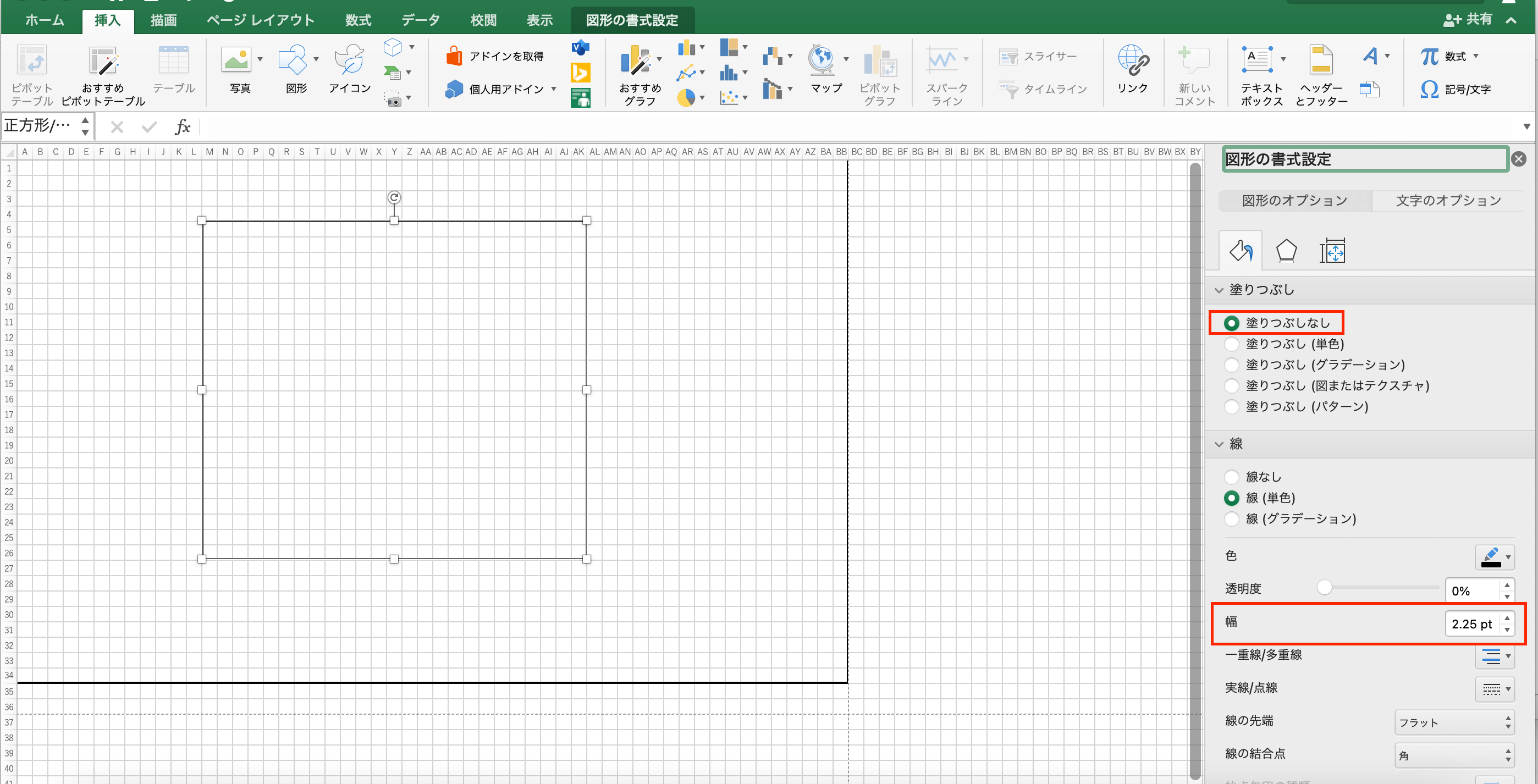Open Recommended PivotTables (おすすめピボットテーブル)
This screenshot has width=1538, height=784.
point(103,75)
